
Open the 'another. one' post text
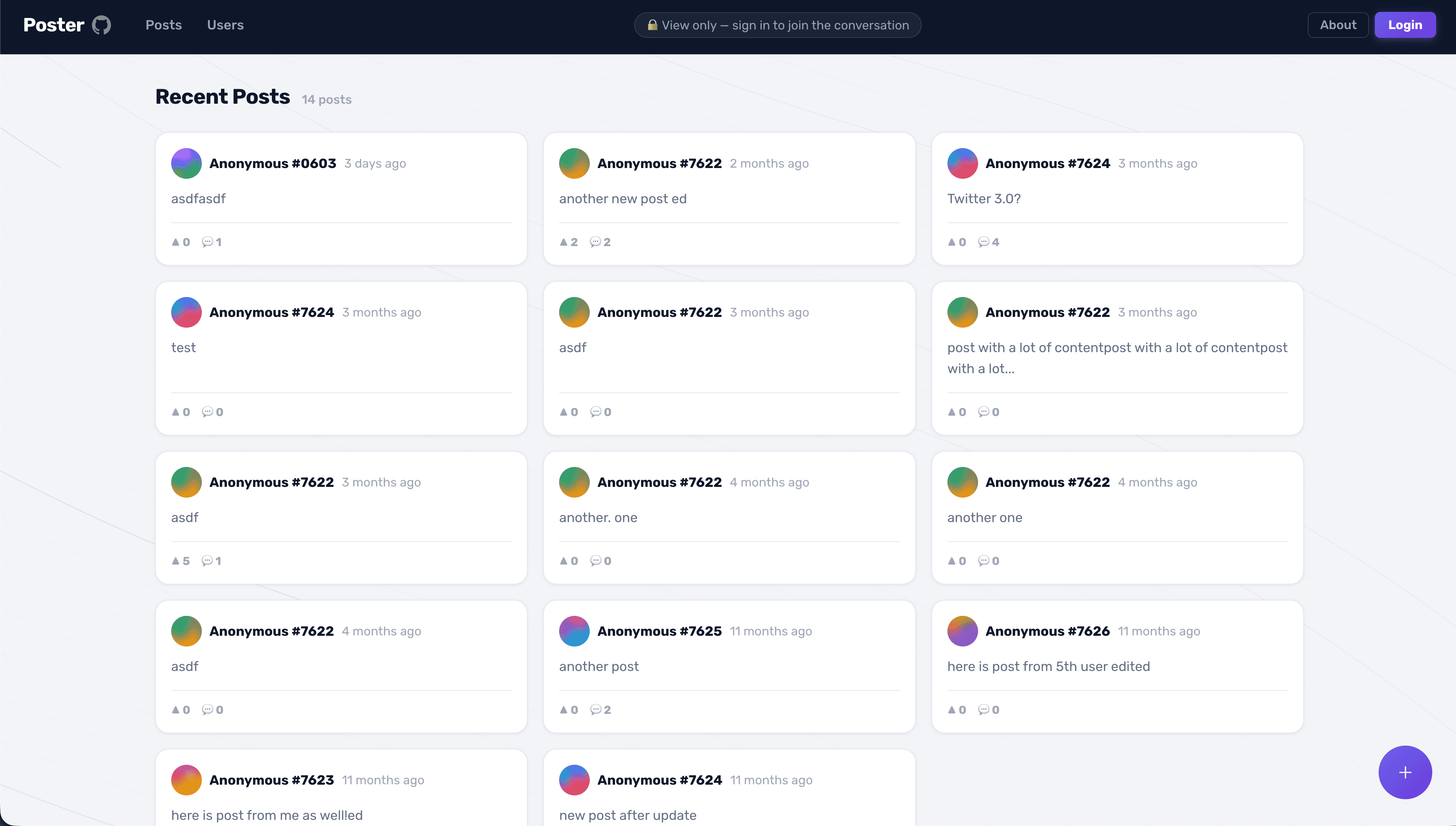coord(598,517)
